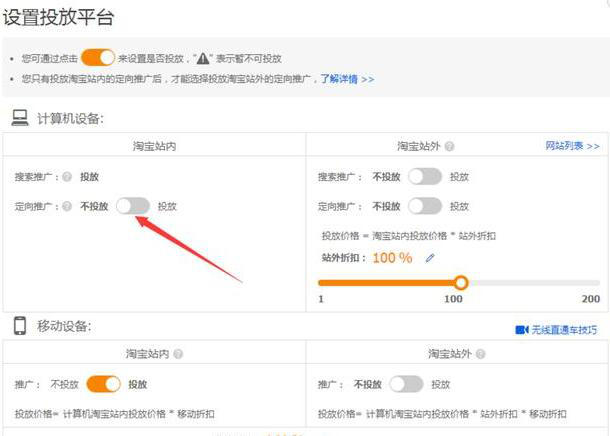Click help icon beside computer 淘宝站外 header
This screenshot has width=610, height=436.
tap(449, 147)
